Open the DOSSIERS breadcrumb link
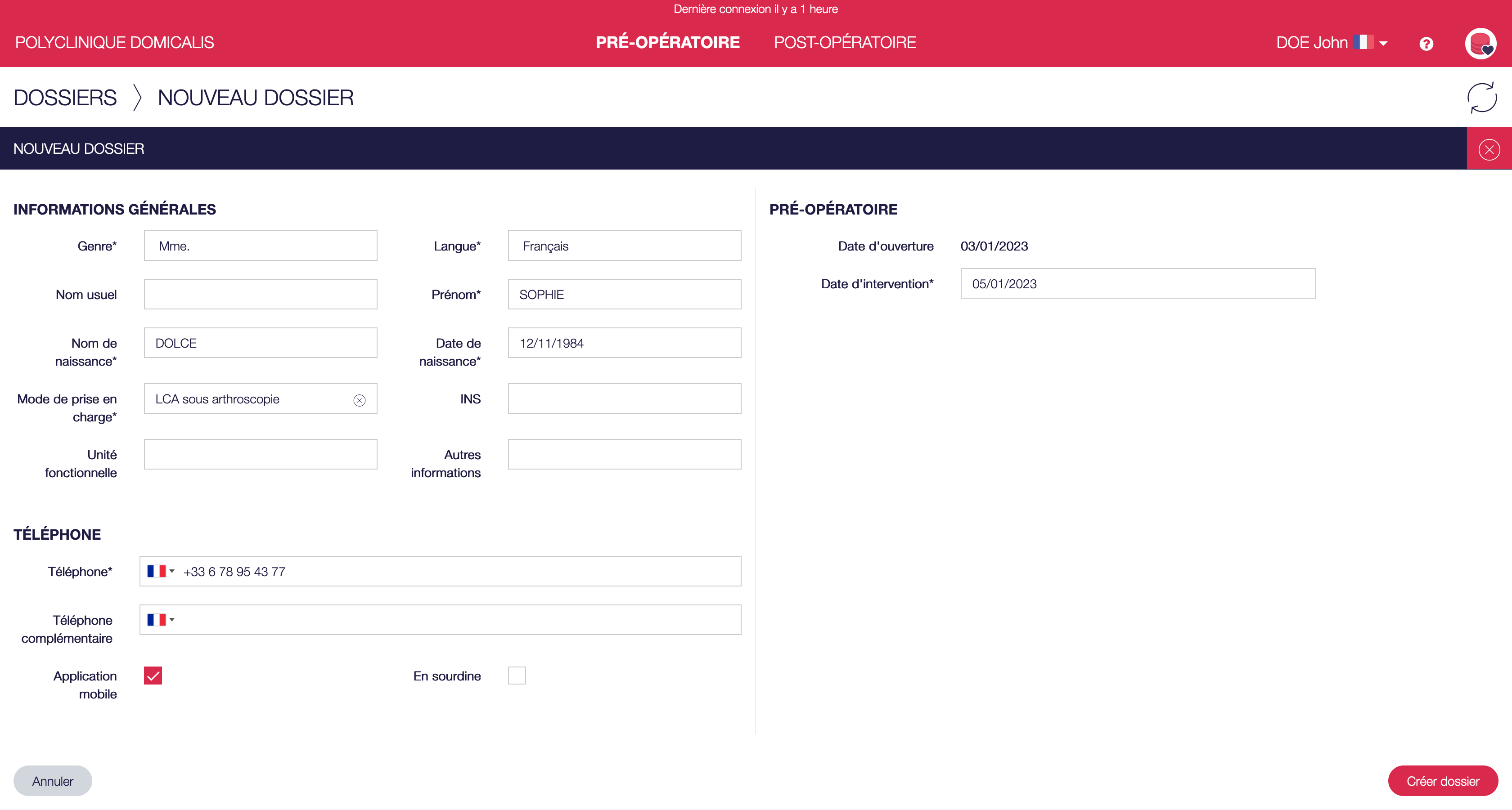This screenshot has width=1512, height=810. point(64,97)
